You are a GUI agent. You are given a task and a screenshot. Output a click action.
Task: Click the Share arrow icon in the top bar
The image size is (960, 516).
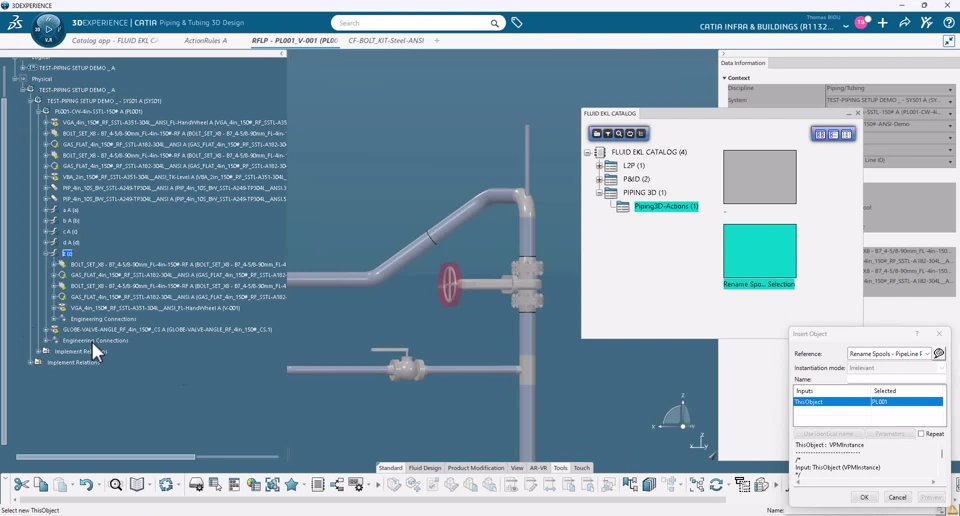[904, 23]
